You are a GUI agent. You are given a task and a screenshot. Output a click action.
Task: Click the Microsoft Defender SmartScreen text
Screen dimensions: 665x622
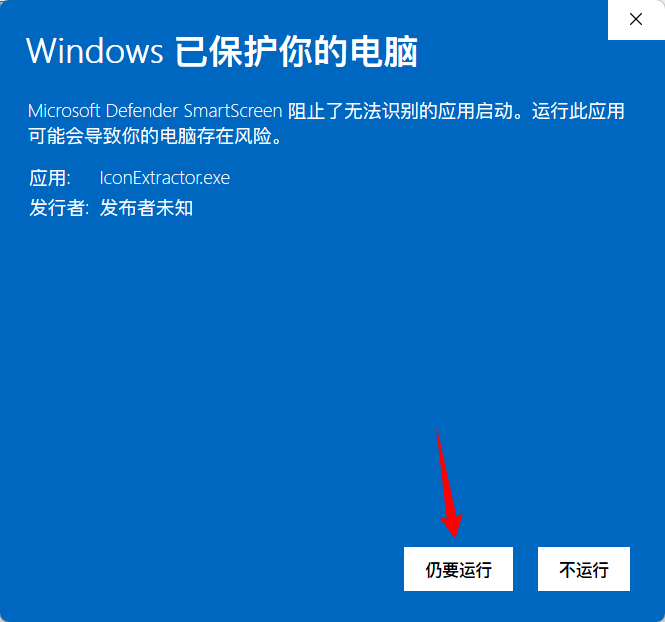[x=155, y=111]
